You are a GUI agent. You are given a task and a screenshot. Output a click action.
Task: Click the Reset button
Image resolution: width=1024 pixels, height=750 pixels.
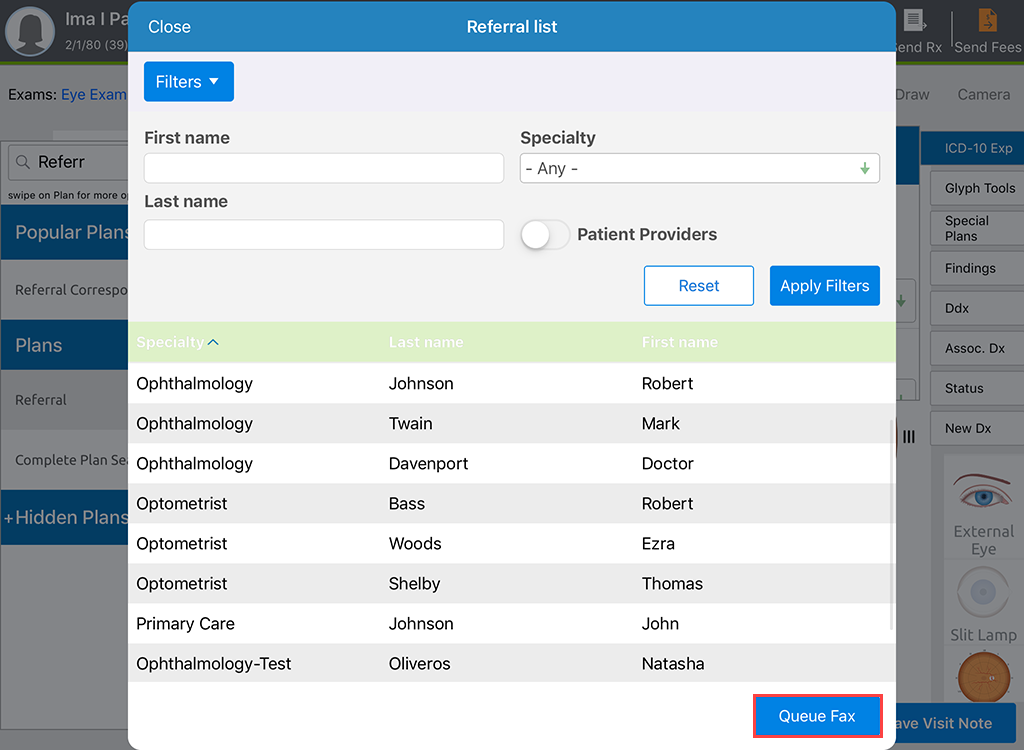699,285
